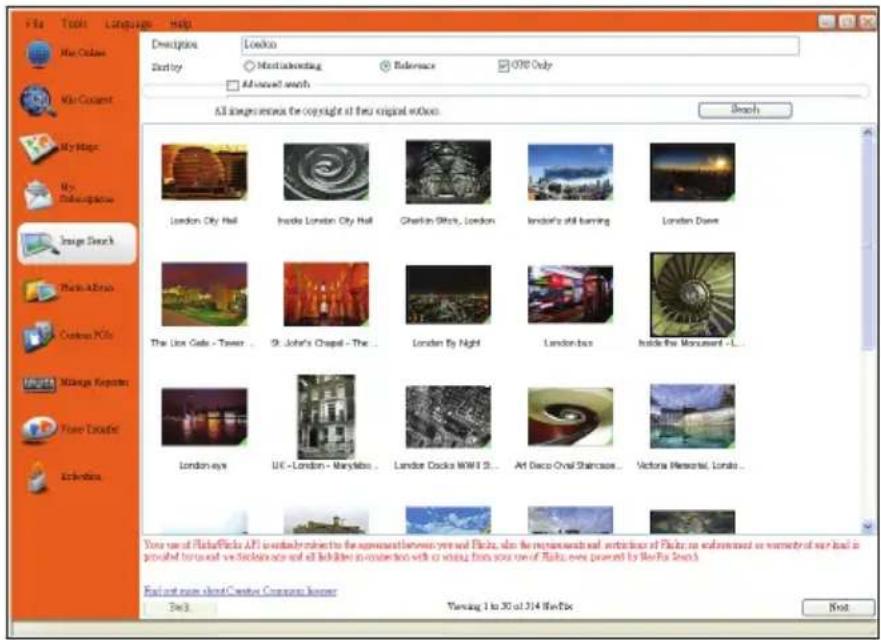Select the London Docks WWII thumbnail
This screenshot has width=881, height=640.
(448, 417)
